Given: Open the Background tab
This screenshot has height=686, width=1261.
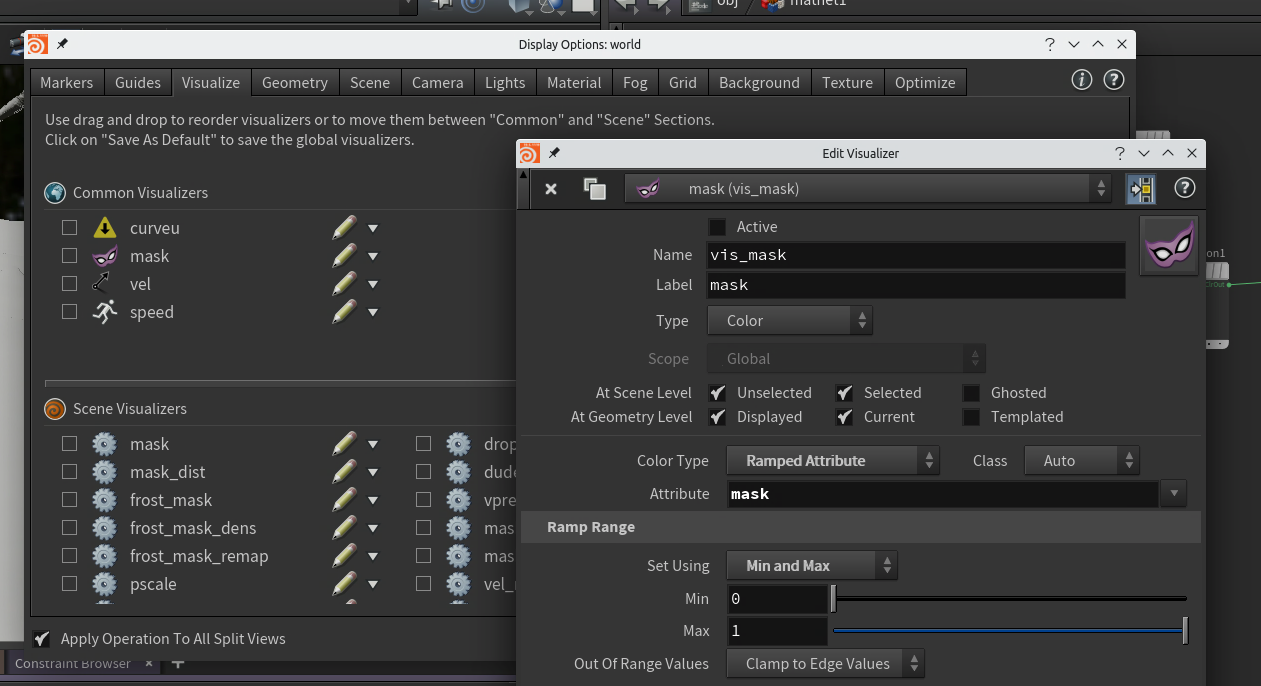Looking at the screenshot, I should click(759, 82).
